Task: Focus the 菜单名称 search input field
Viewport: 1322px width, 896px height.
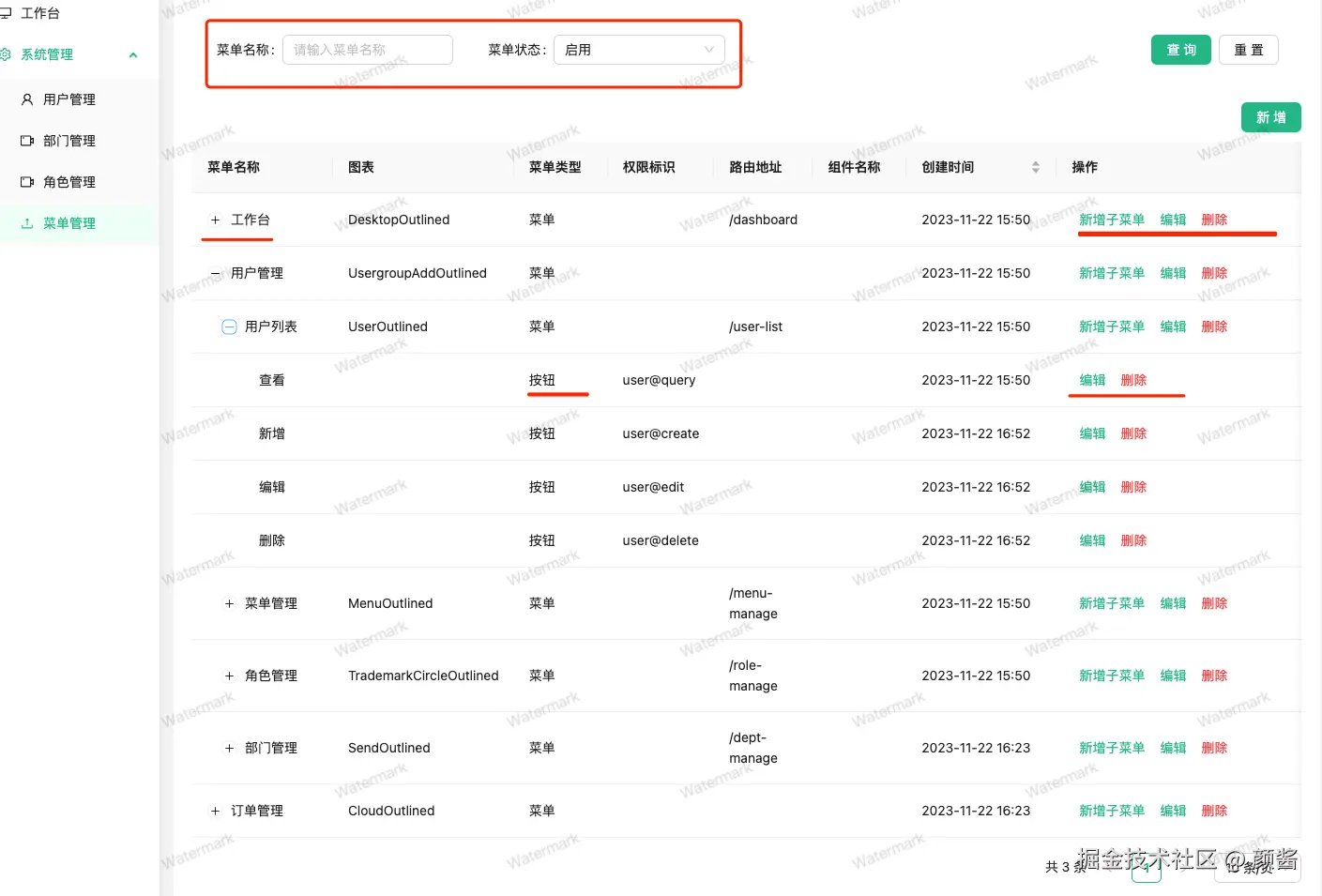Action: pos(368,50)
